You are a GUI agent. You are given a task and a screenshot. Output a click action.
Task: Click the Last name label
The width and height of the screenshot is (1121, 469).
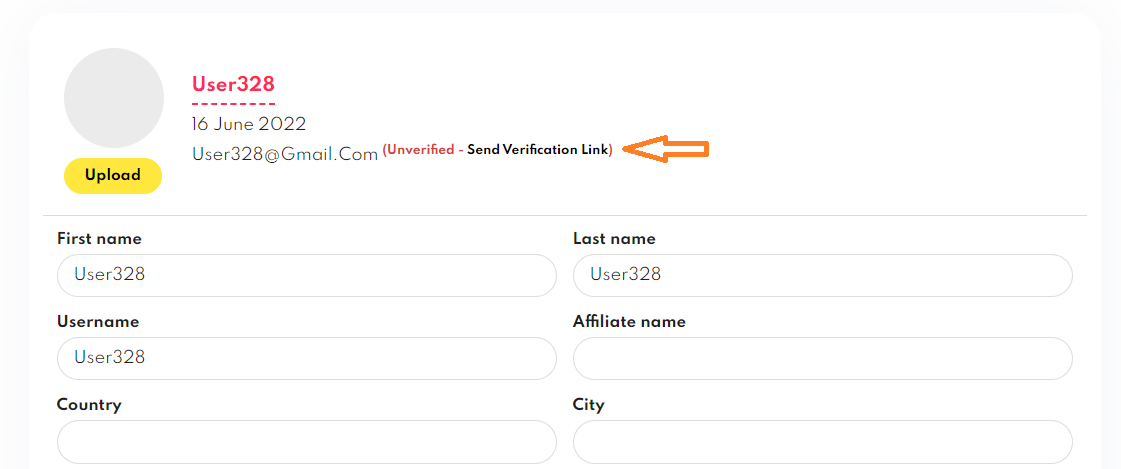click(x=614, y=239)
